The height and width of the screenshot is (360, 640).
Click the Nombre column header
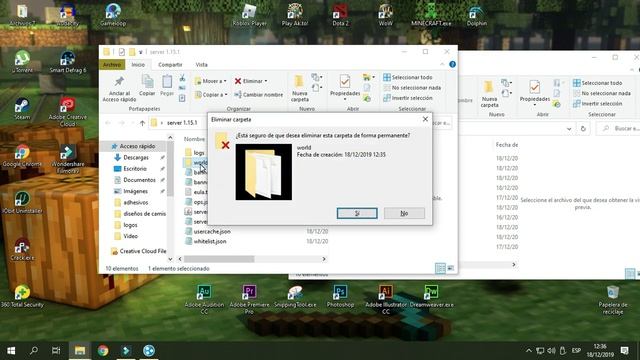tap(194, 139)
